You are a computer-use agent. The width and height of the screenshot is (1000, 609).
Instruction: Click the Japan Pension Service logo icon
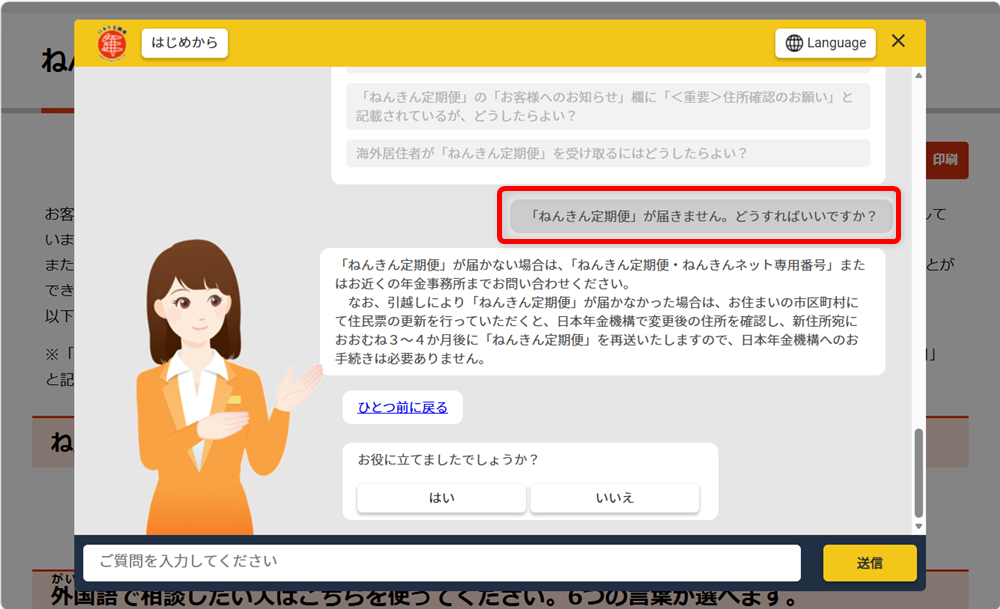point(112,43)
